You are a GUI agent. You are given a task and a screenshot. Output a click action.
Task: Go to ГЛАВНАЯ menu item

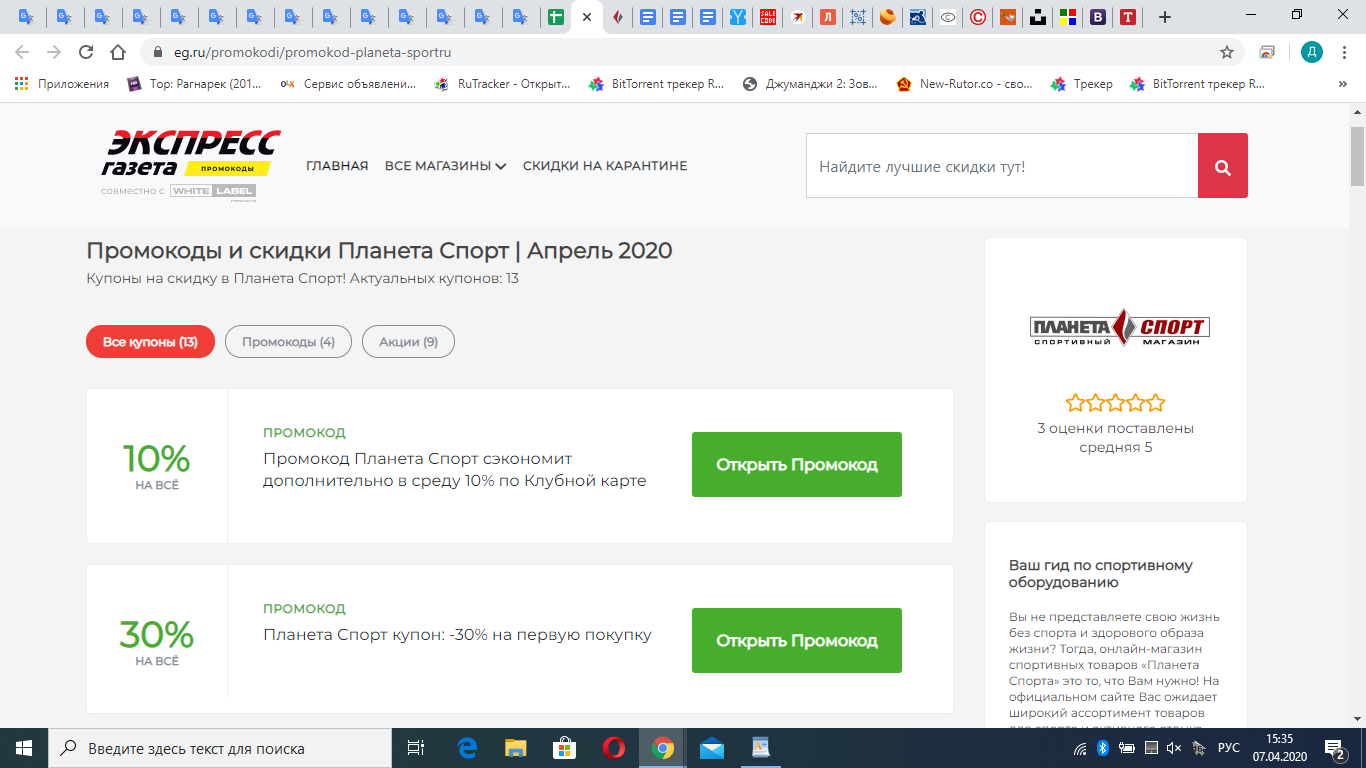pyautogui.click(x=337, y=166)
